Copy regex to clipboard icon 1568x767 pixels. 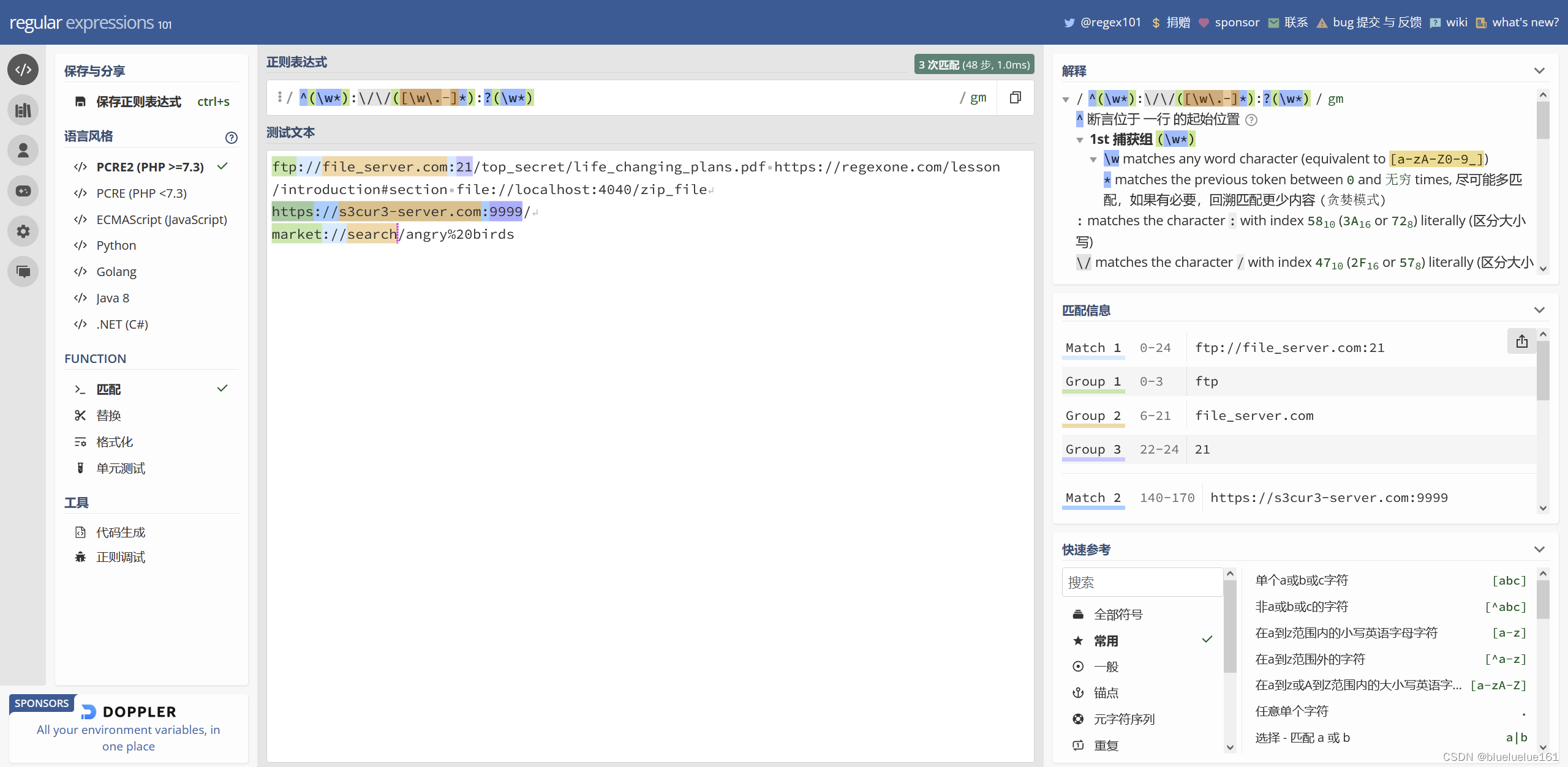coord(1015,98)
